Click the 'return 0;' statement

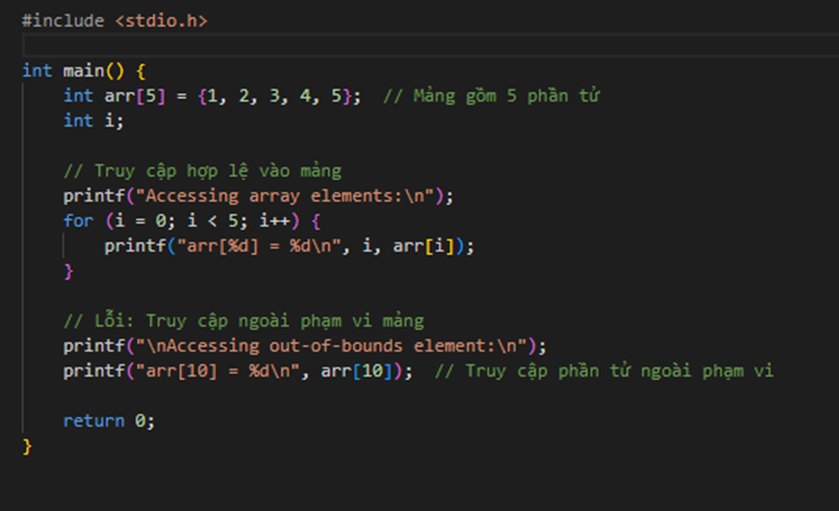pos(109,421)
